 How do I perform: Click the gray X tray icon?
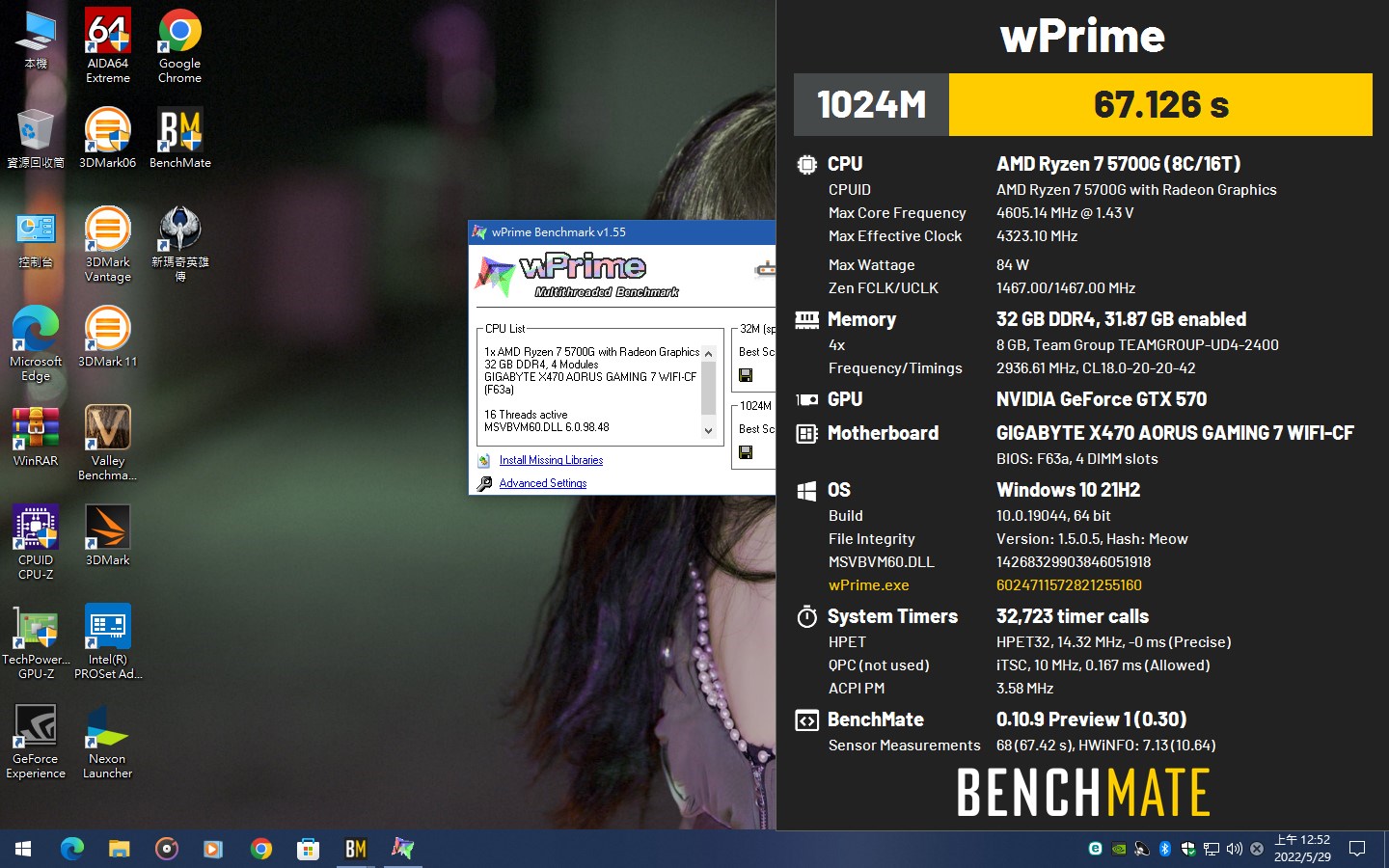tap(1257, 849)
